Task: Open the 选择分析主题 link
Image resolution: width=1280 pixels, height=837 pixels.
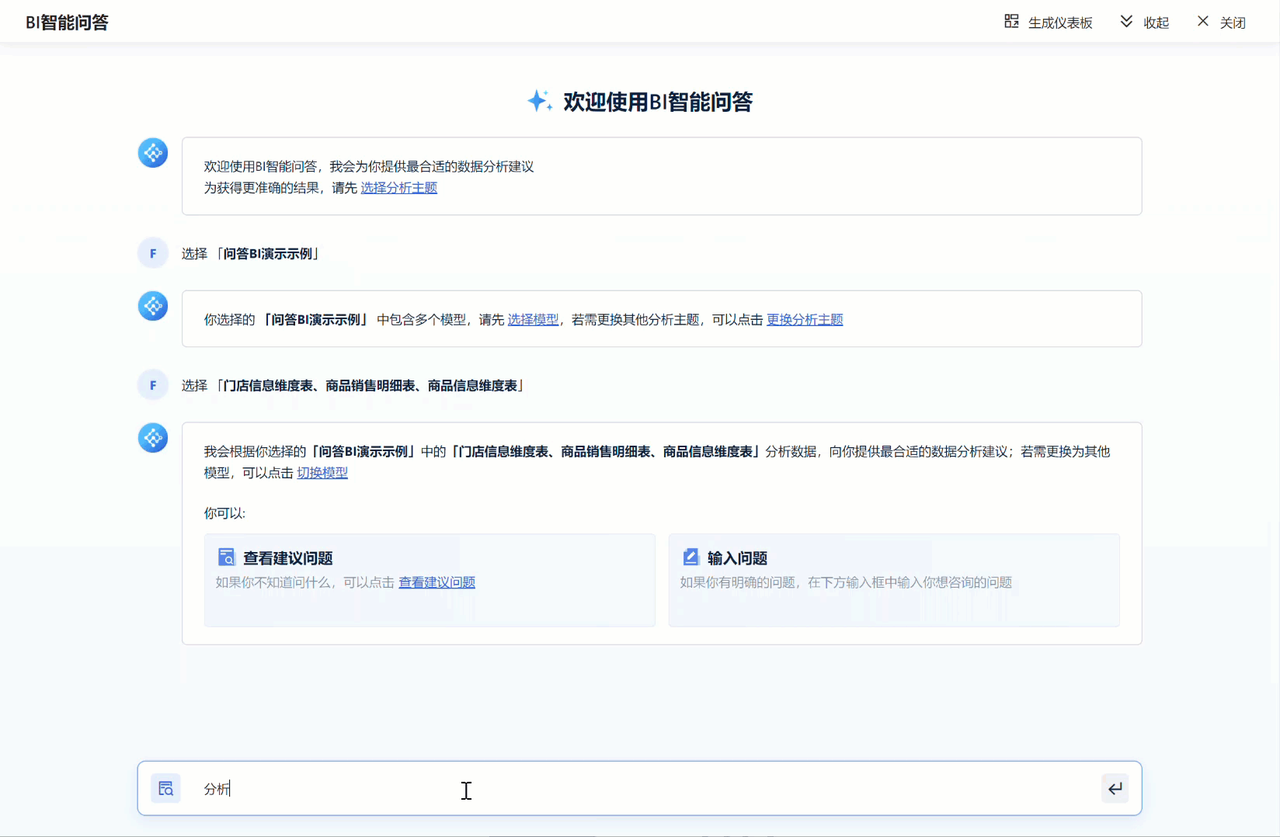Action: [x=399, y=188]
